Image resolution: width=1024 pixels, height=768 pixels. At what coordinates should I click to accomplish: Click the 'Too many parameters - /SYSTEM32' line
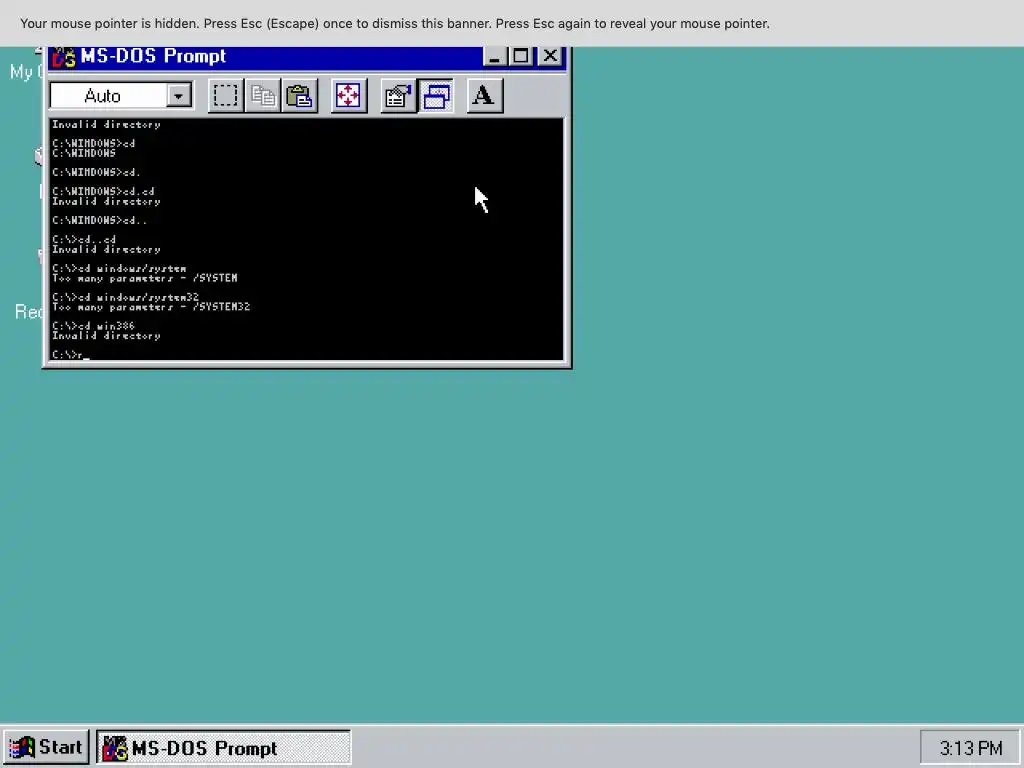point(151,307)
